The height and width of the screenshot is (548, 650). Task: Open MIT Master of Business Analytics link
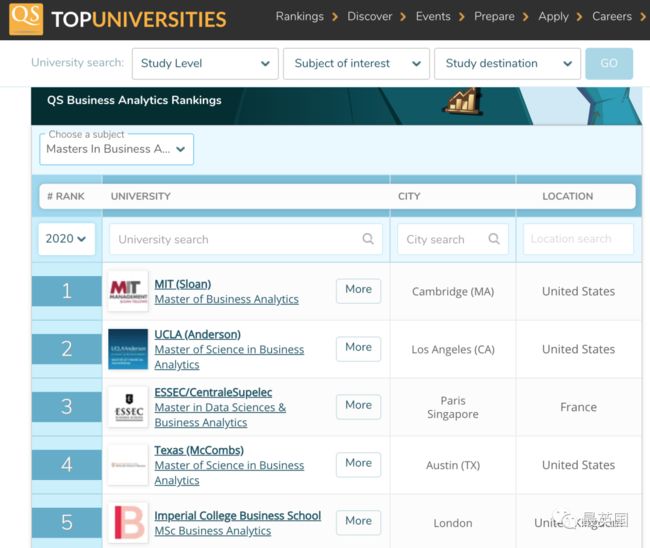pos(226,299)
